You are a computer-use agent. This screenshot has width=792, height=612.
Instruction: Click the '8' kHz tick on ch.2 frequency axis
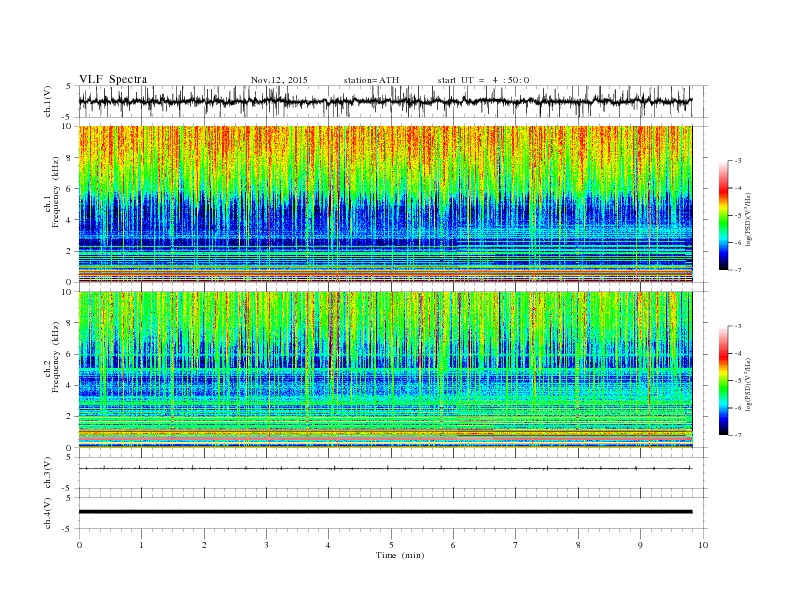[69, 323]
